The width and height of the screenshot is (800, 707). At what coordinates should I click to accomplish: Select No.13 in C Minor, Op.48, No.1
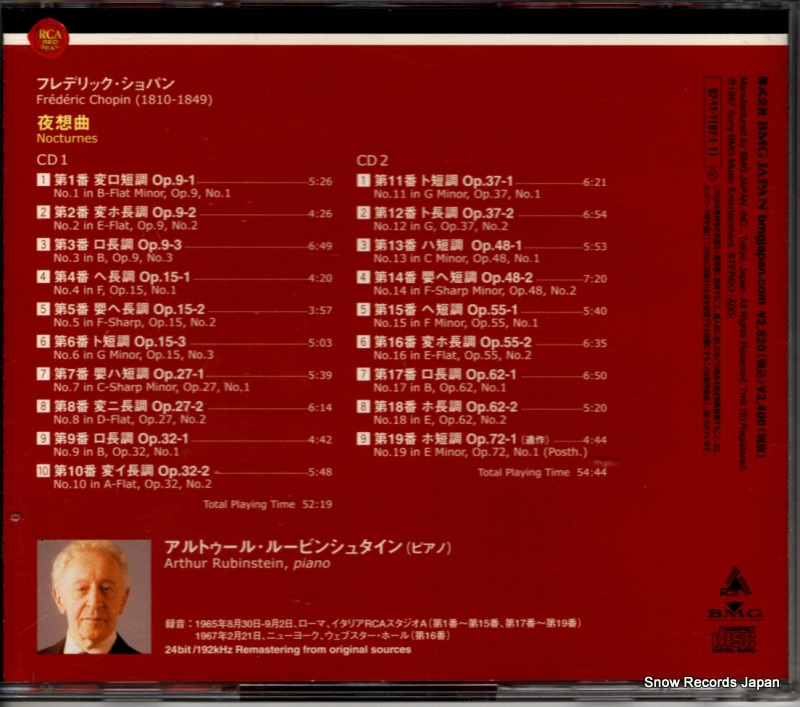pyautogui.click(x=457, y=258)
